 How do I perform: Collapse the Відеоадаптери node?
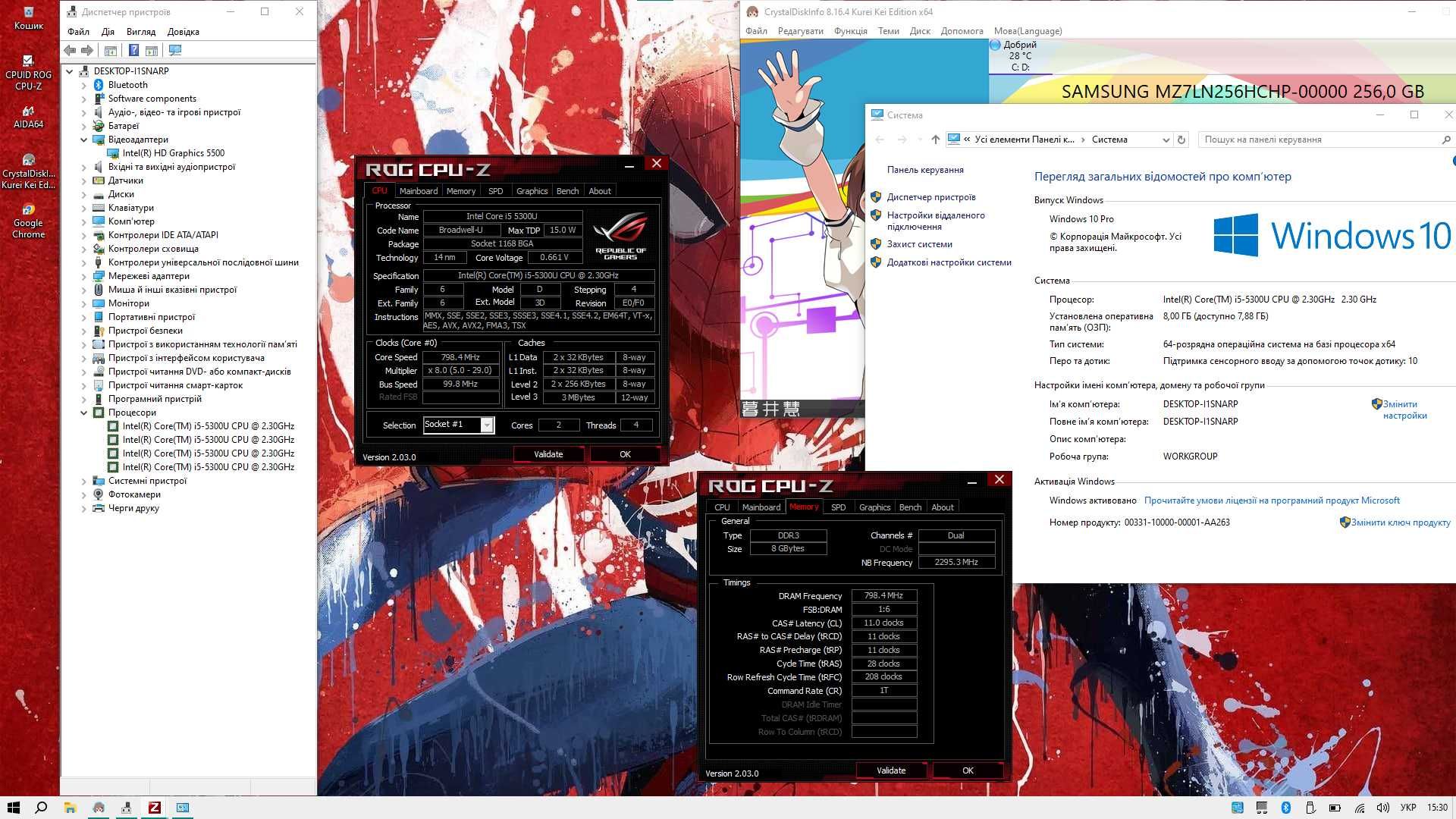click(x=83, y=140)
